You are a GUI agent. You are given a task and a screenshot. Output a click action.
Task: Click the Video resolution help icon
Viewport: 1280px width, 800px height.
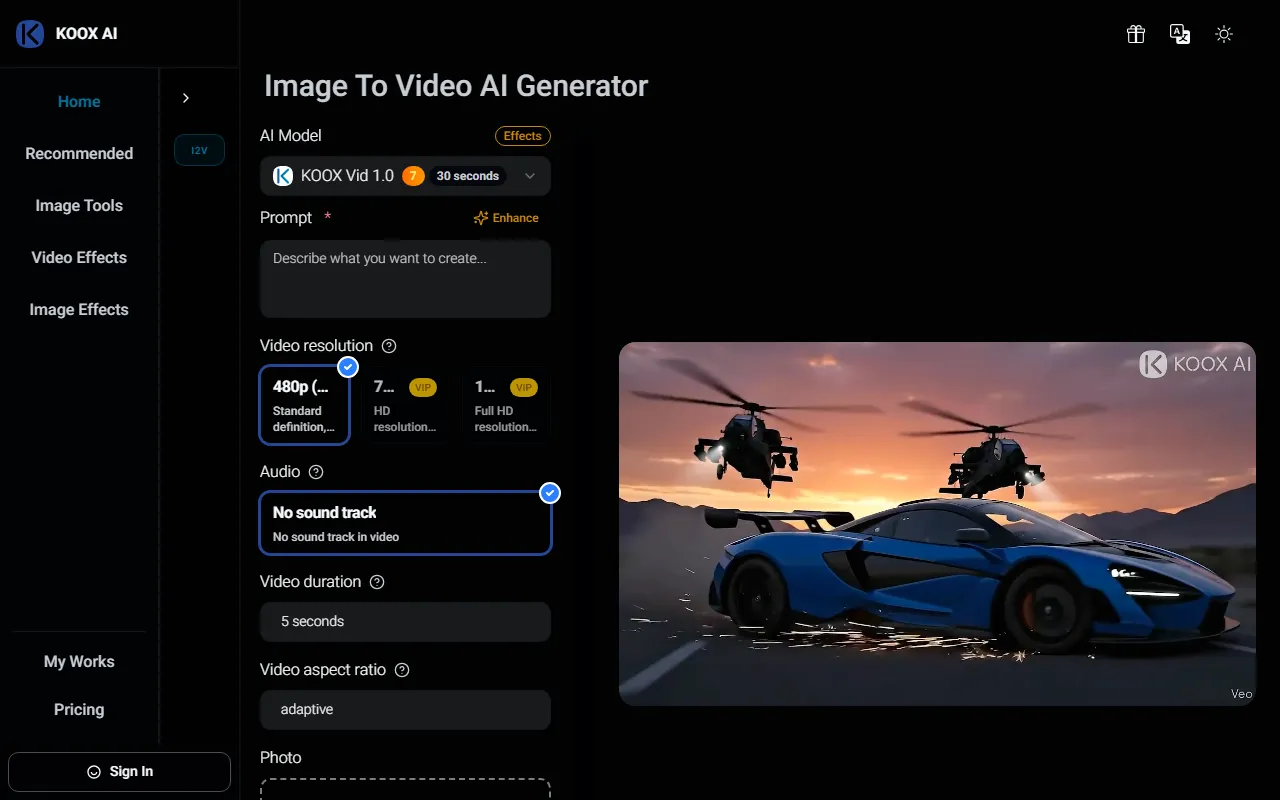(390, 346)
